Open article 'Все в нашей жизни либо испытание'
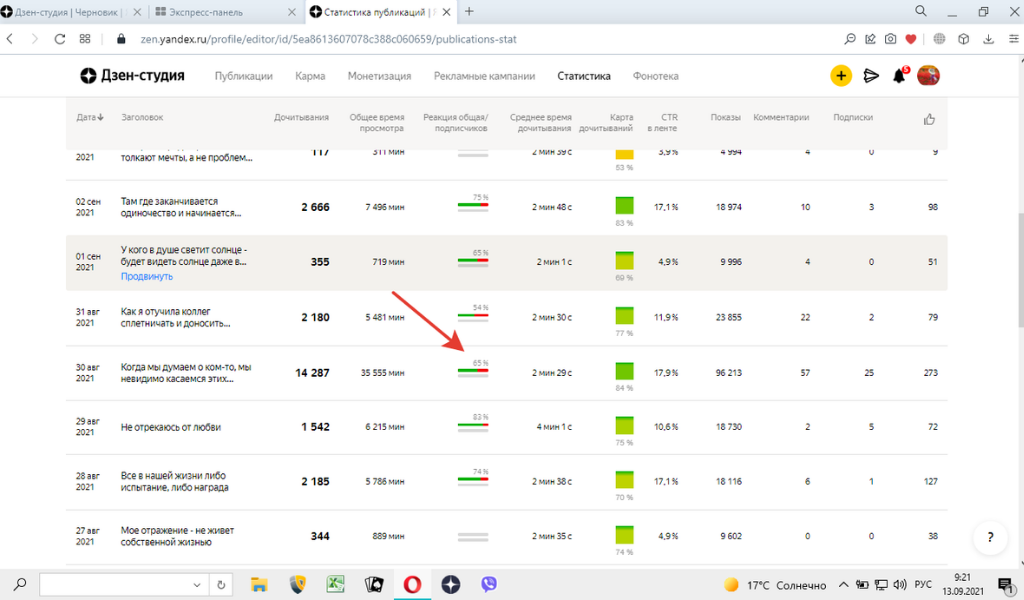 click(x=174, y=481)
